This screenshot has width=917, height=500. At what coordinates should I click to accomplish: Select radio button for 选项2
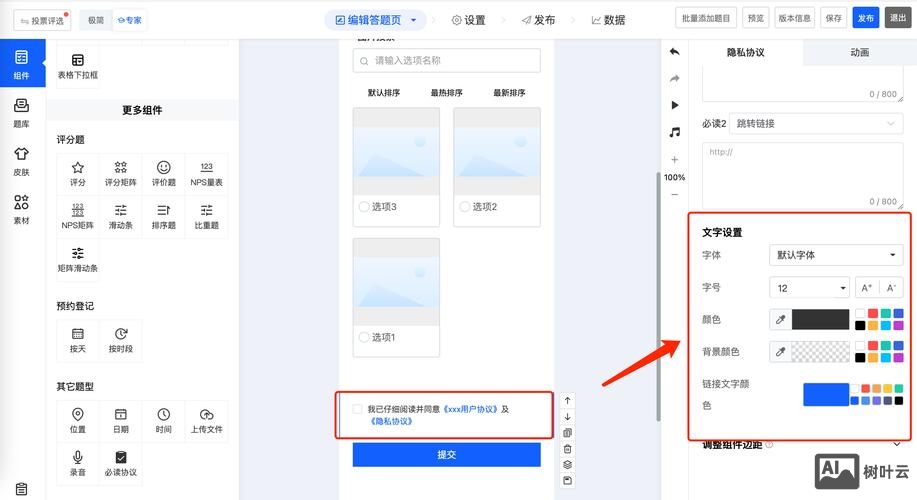(x=465, y=206)
